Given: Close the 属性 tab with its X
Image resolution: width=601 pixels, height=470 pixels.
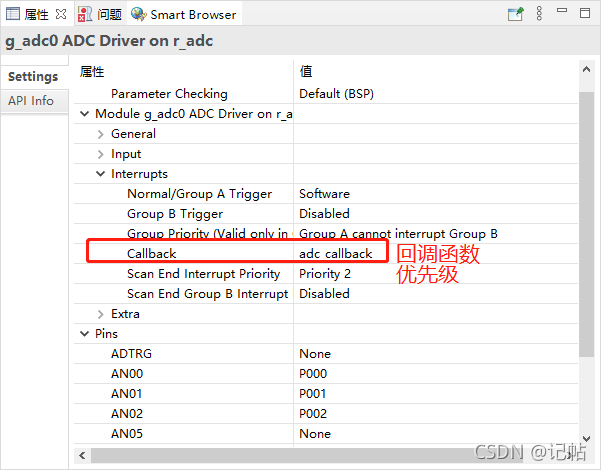Looking at the screenshot, I should [x=61, y=14].
